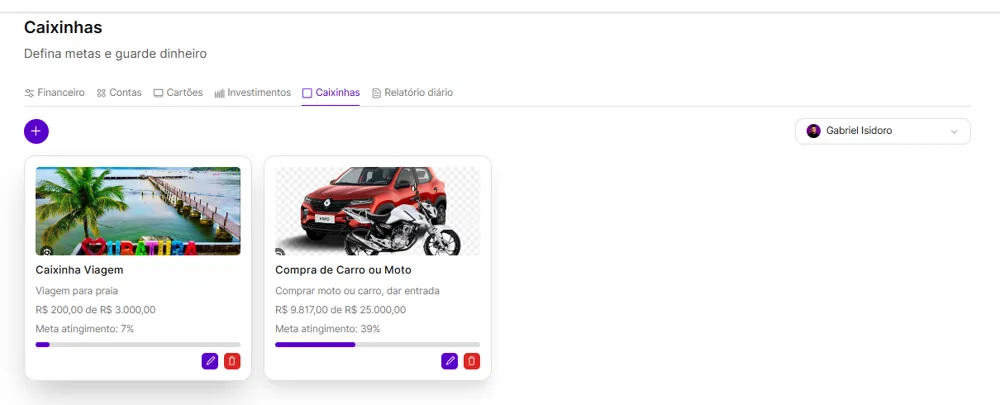The height and width of the screenshot is (405, 1000).
Task: Edit the Compra de Carro ou Moto card
Action: pos(450,361)
